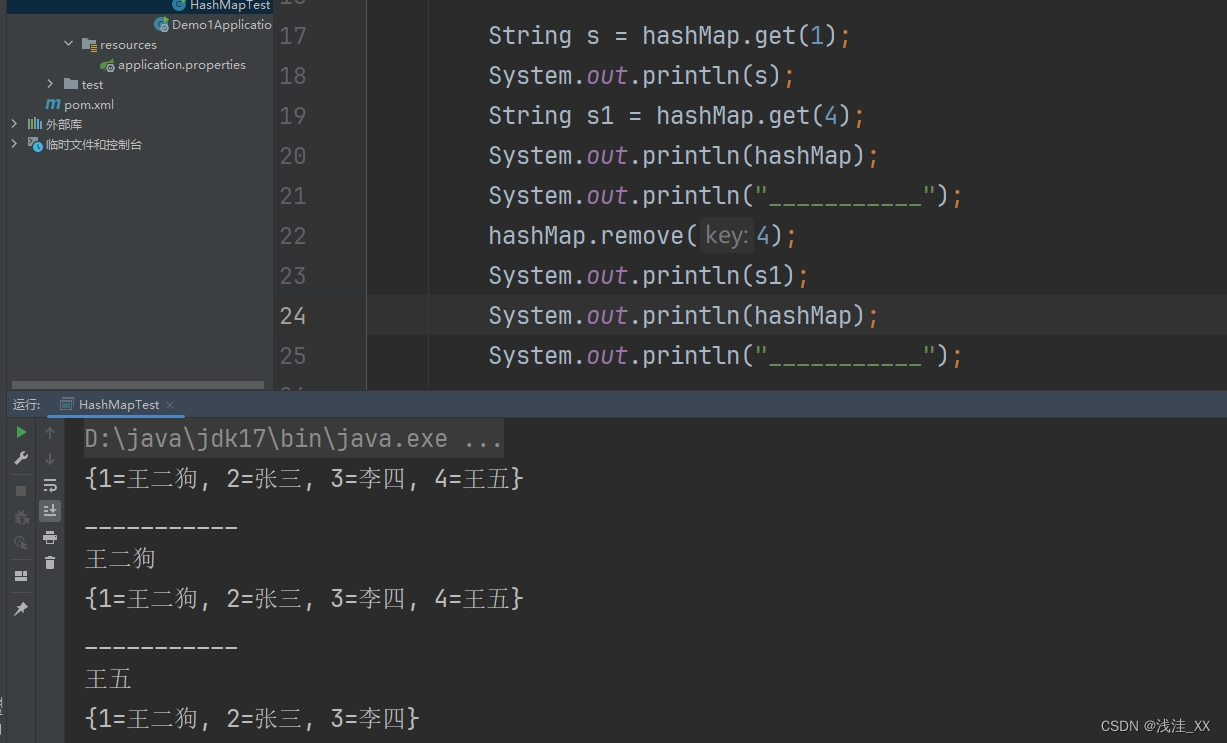Expand the test folder
Viewport: 1227px width, 743px height.
point(50,84)
